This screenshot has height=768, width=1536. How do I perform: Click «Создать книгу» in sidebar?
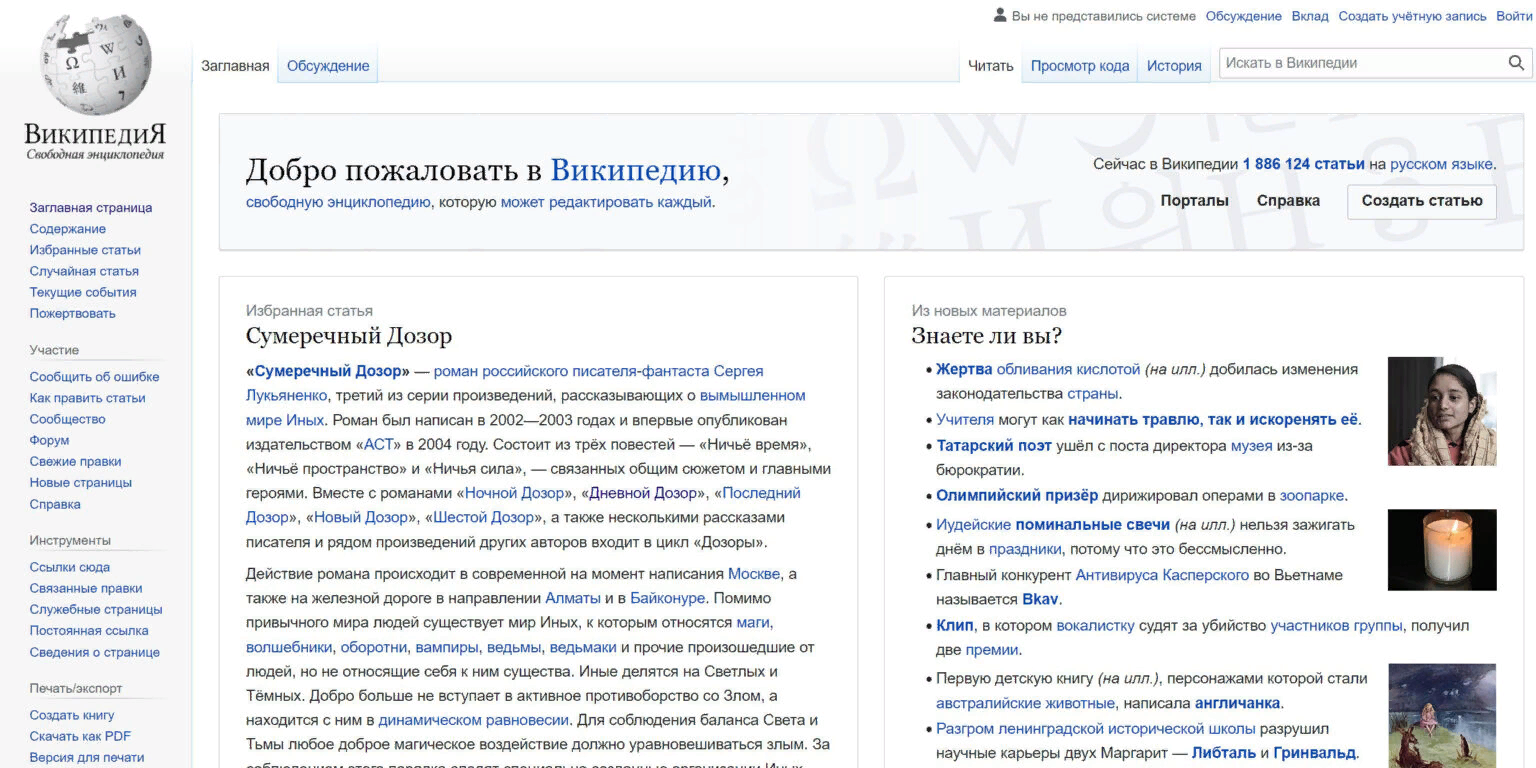click(x=72, y=715)
